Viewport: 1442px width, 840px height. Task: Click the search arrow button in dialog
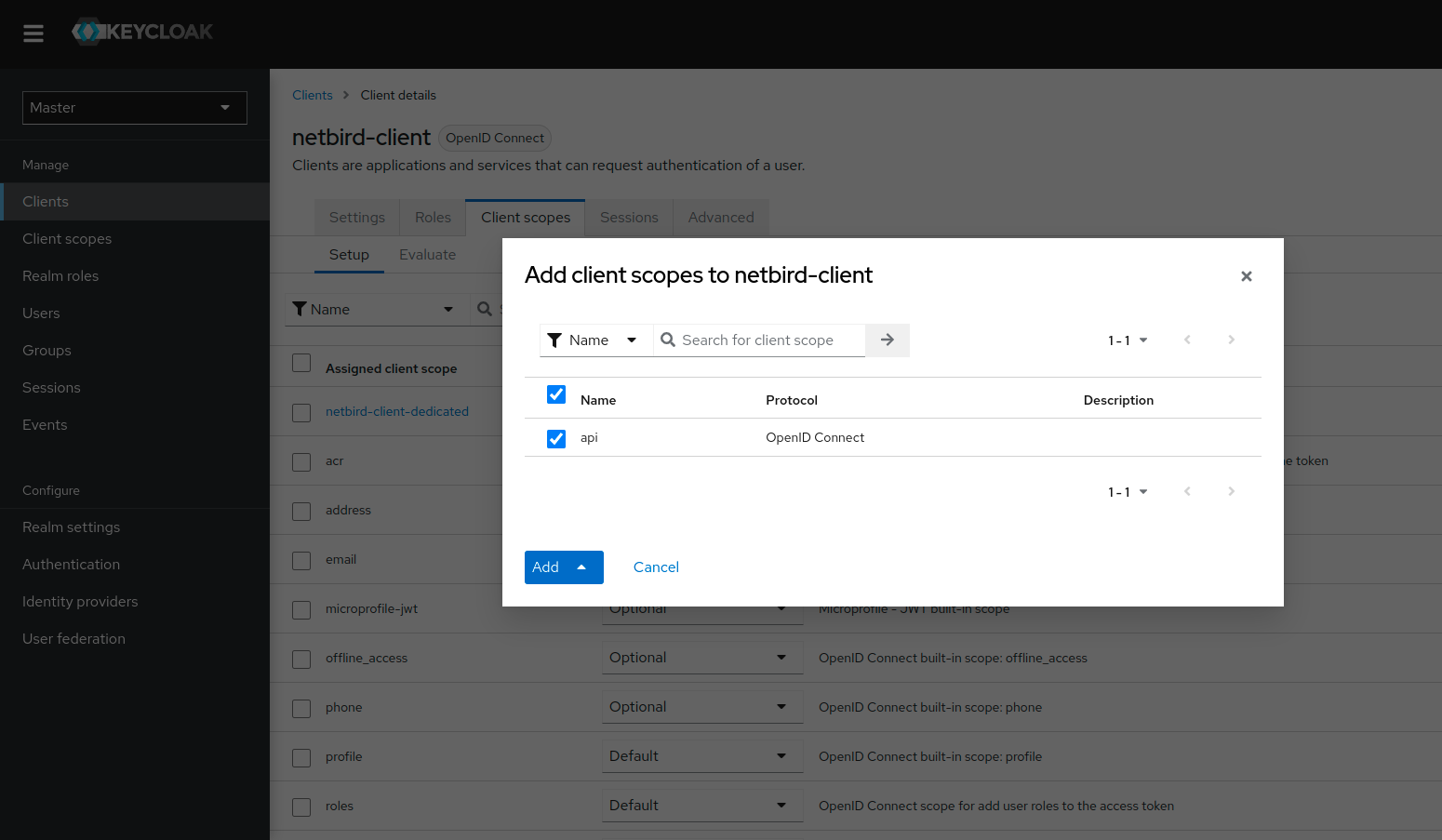click(x=887, y=340)
